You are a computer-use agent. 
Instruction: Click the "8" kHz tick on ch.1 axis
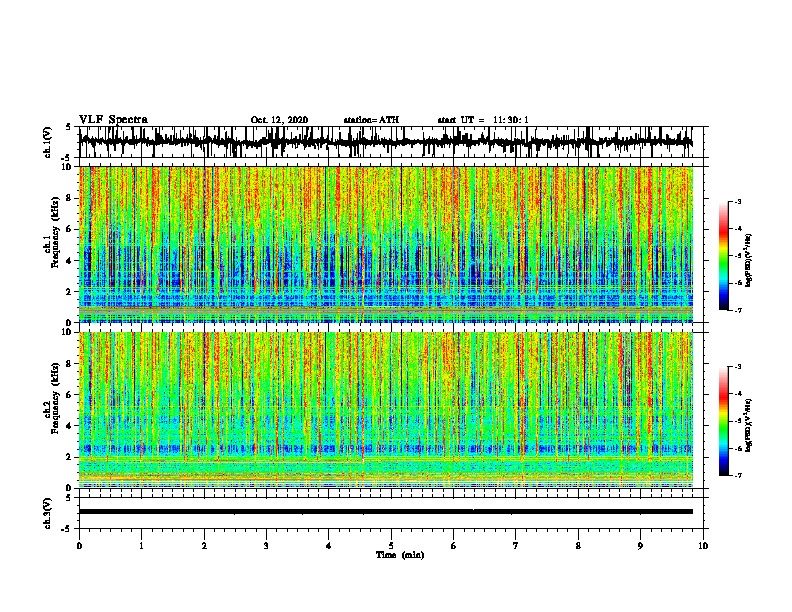(x=69, y=198)
